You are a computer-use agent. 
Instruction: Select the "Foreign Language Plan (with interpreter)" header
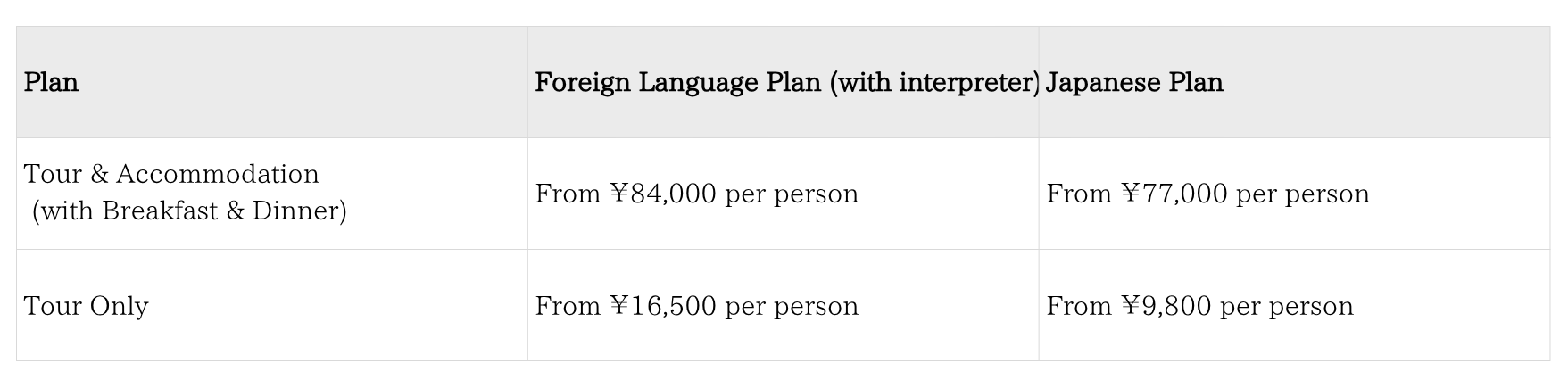(786, 83)
